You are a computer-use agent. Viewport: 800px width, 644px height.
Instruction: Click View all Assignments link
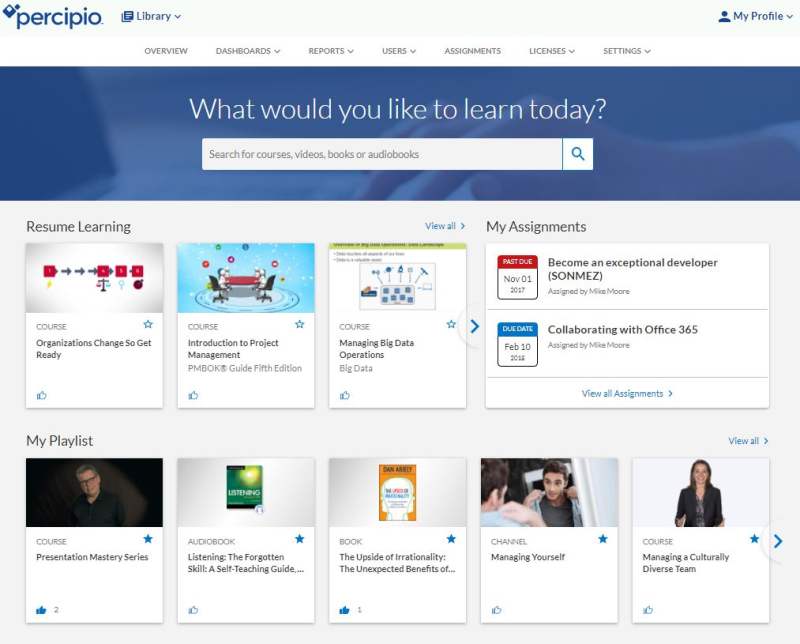tap(627, 394)
